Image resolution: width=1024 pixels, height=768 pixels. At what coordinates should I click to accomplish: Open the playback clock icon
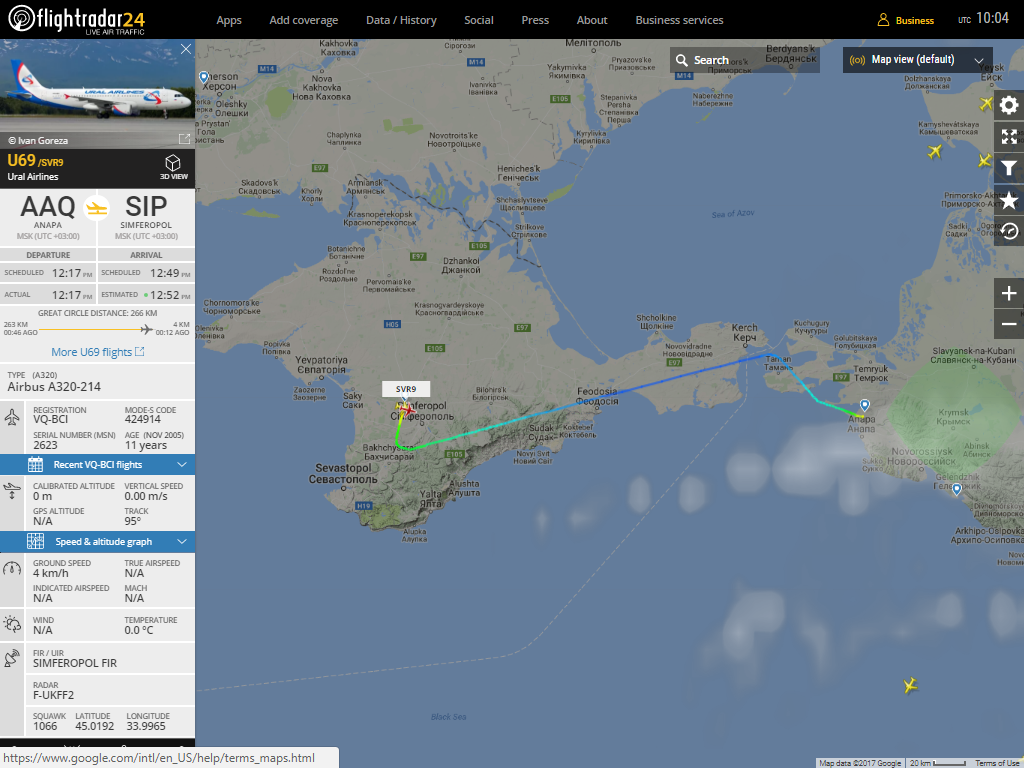point(1009,231)
